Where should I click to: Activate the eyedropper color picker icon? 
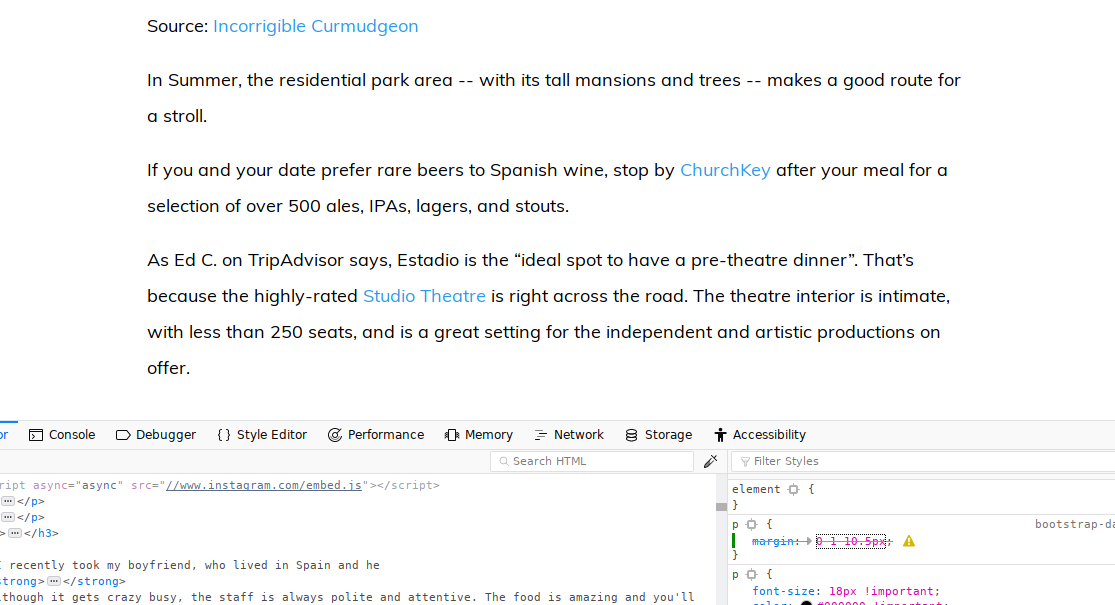[710, 461]
